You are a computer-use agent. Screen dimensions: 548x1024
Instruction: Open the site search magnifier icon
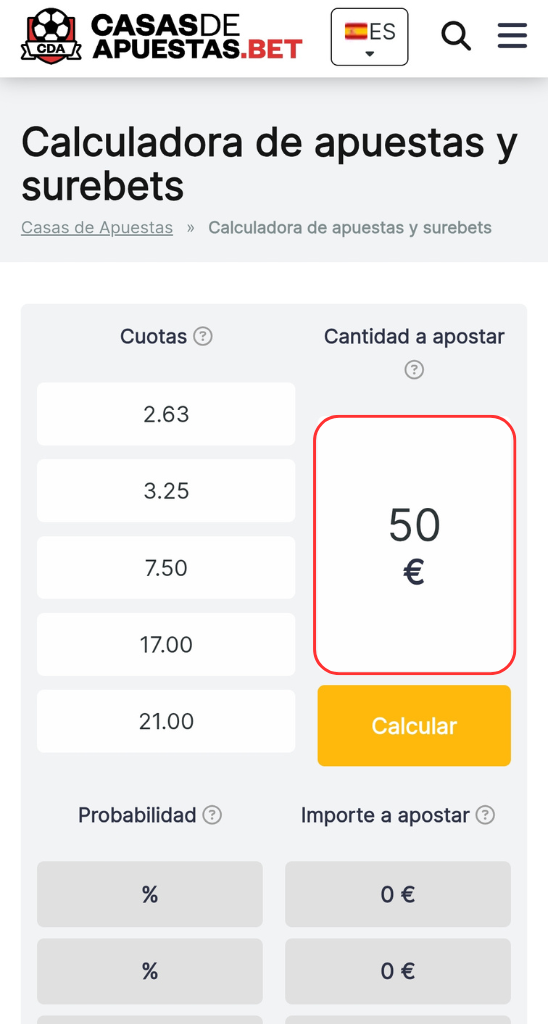(456, 36)
